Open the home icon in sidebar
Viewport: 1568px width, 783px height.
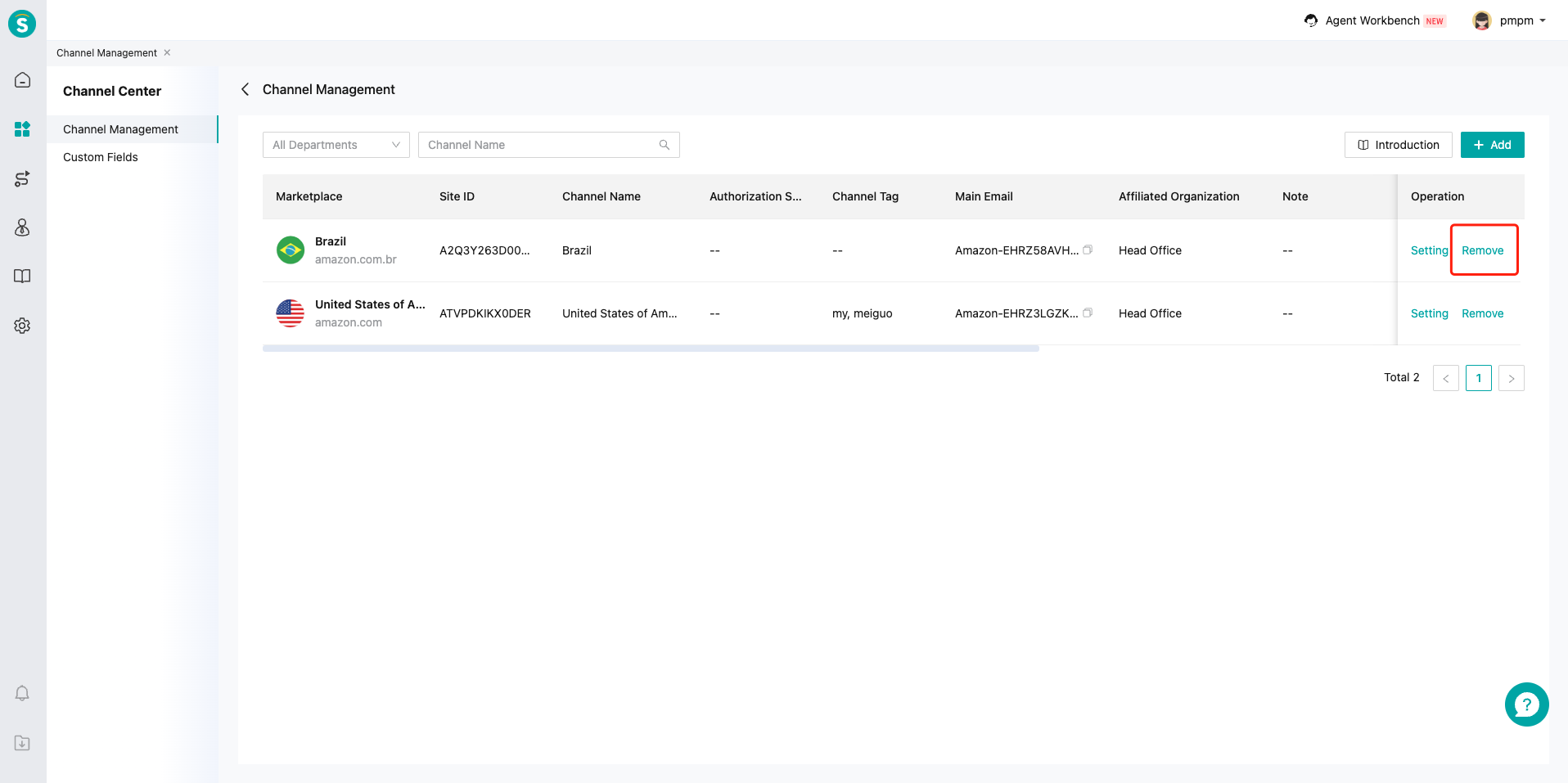pos(22,80)
